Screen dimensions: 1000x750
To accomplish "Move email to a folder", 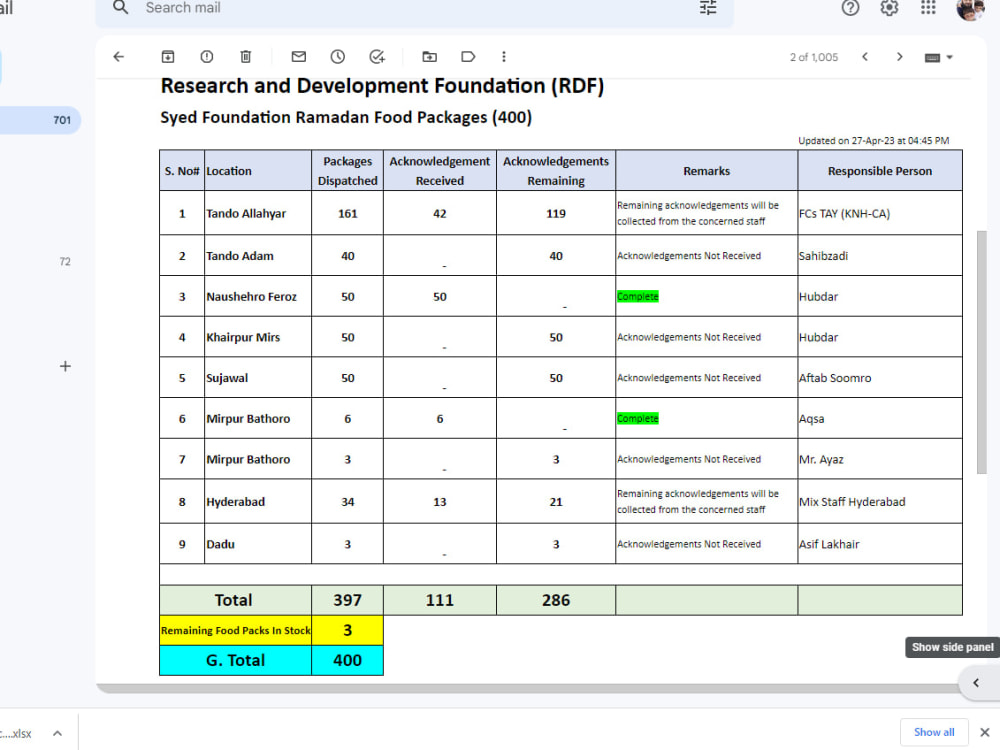I will [x=430, y=57].
